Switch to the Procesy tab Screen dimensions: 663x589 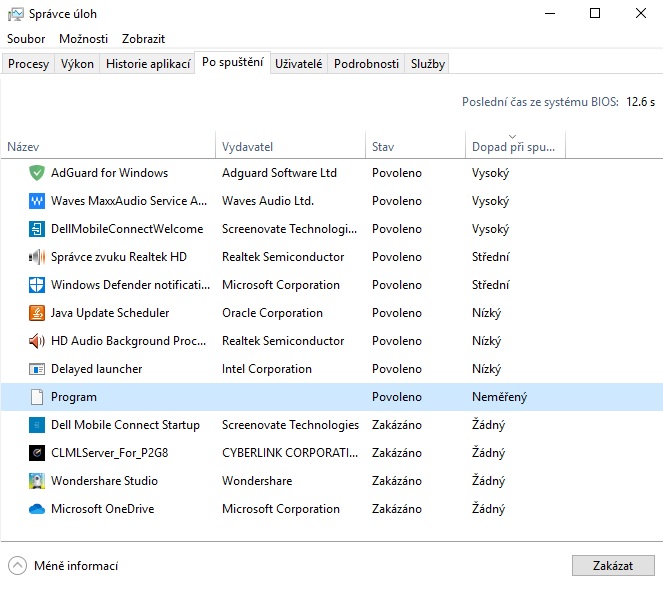pyautogui.click(x=28, y=64)
